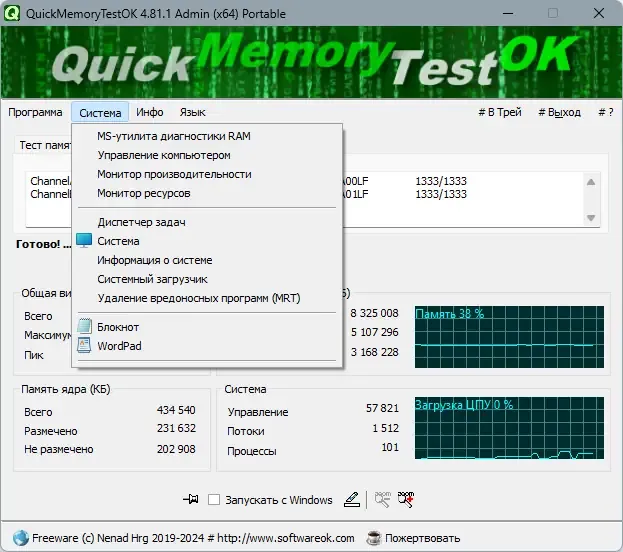Click the Память 38 % graph
Screen dimensions: 623x552
click(x=509, y=337)
